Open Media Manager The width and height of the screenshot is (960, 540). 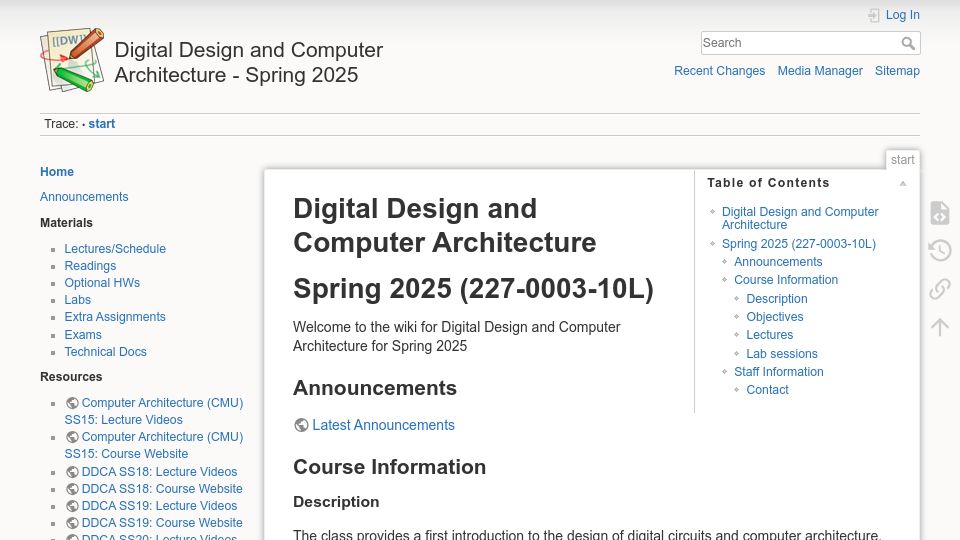pyautogui.click(x=820, y=71)
